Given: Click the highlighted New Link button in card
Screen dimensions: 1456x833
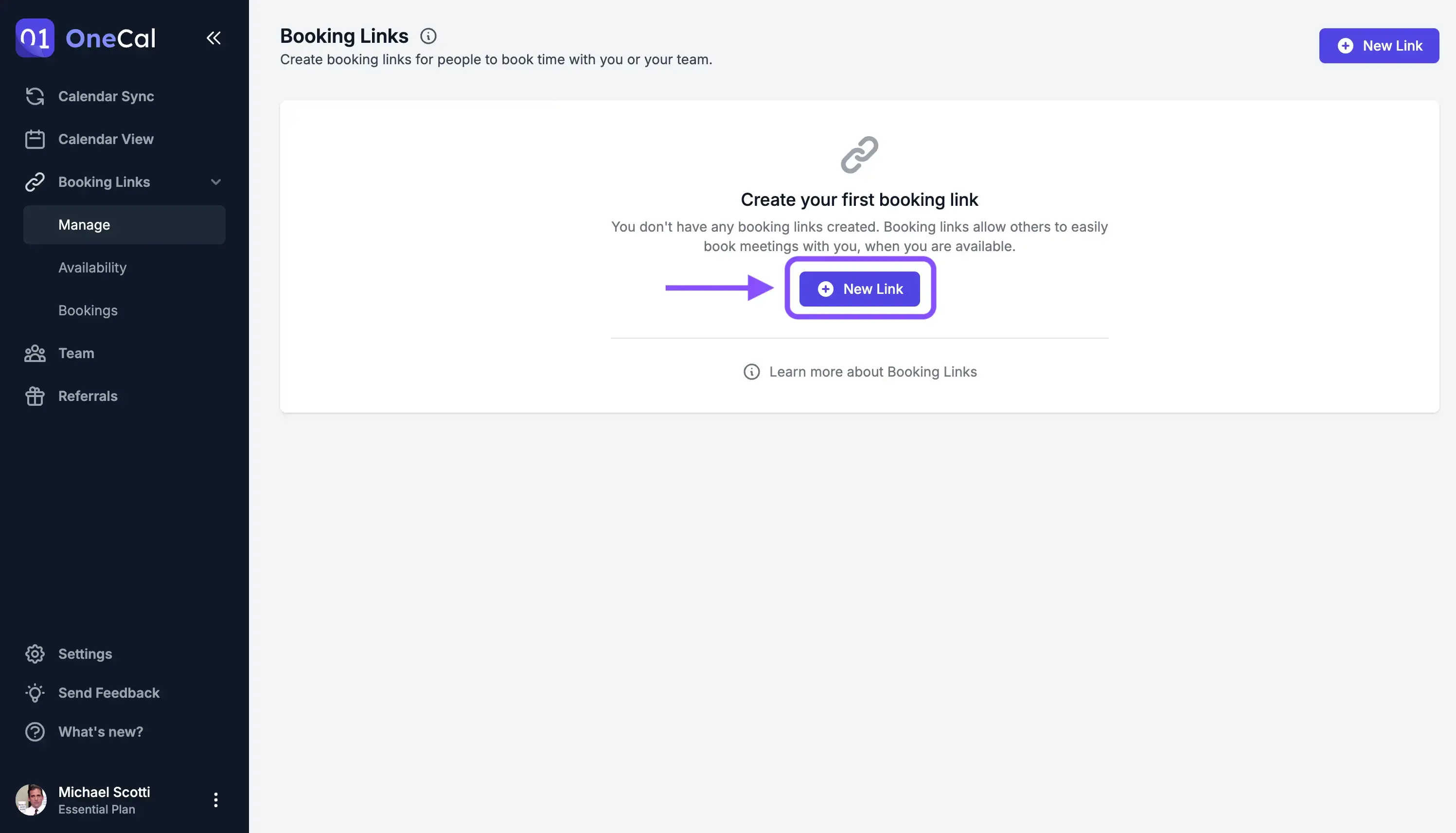Looking at the screenshot, I should point(859,289).
